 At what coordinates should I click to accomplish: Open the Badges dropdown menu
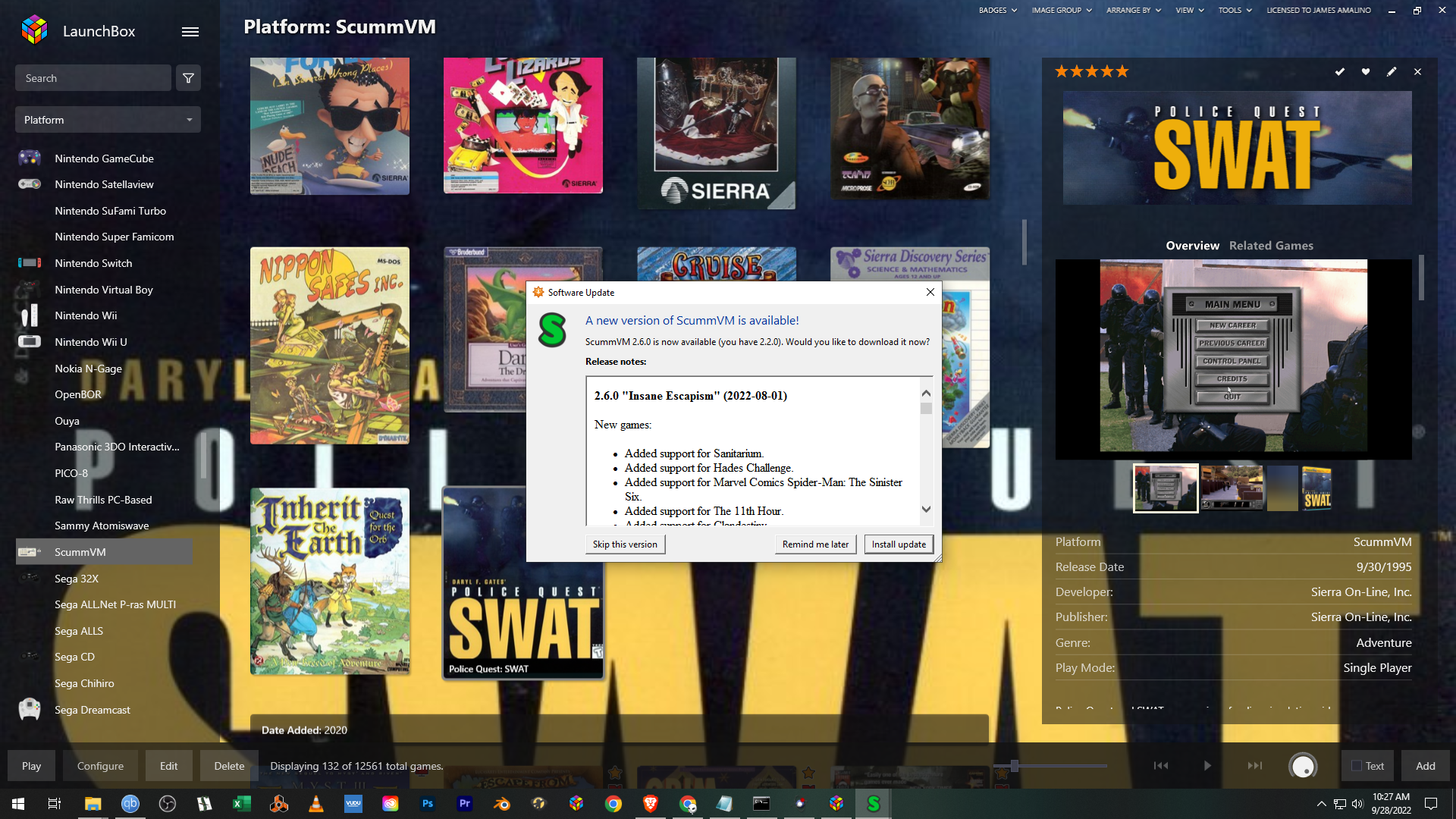(997, 11)
